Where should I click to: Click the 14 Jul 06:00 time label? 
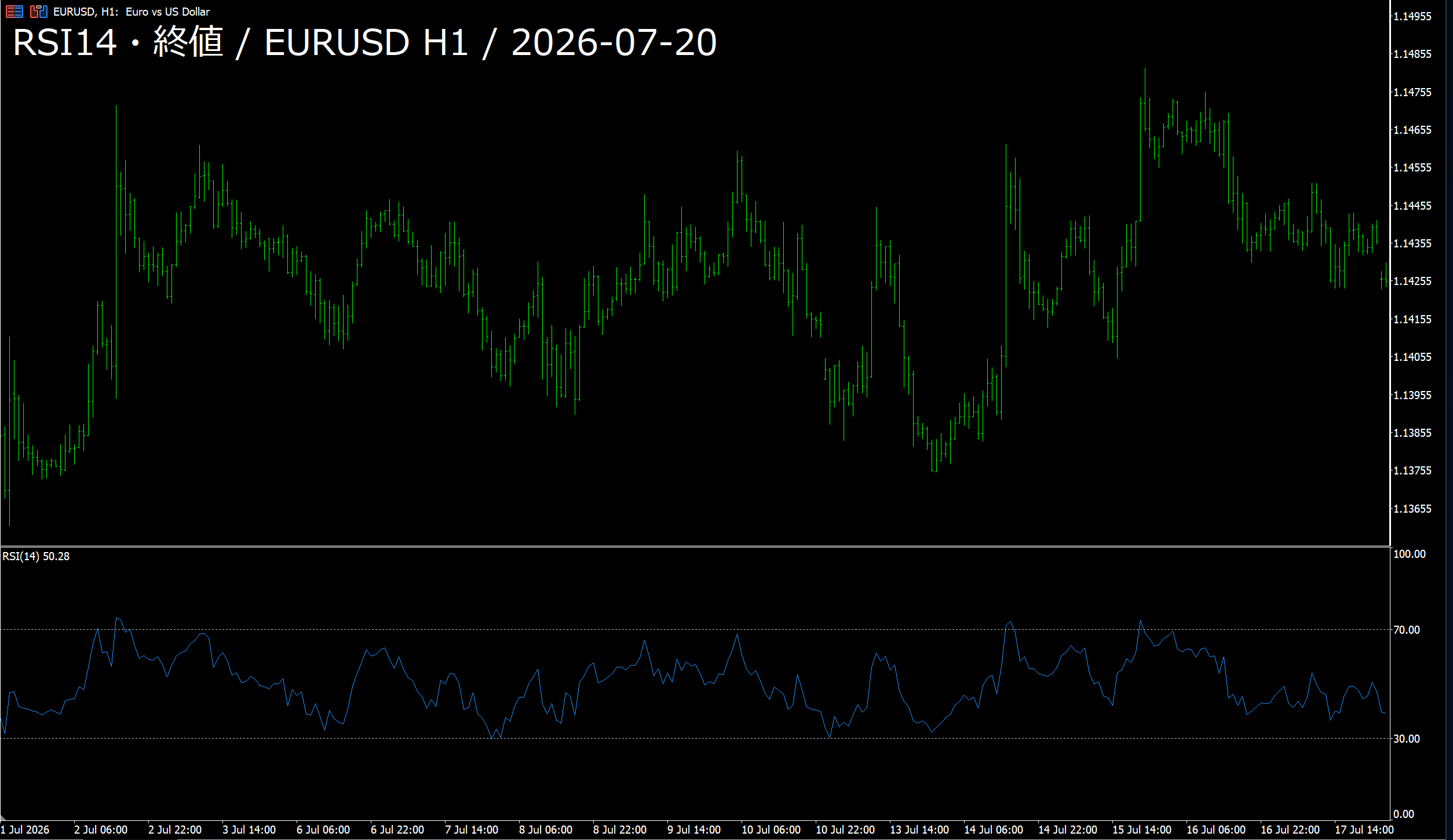[994, 830]
